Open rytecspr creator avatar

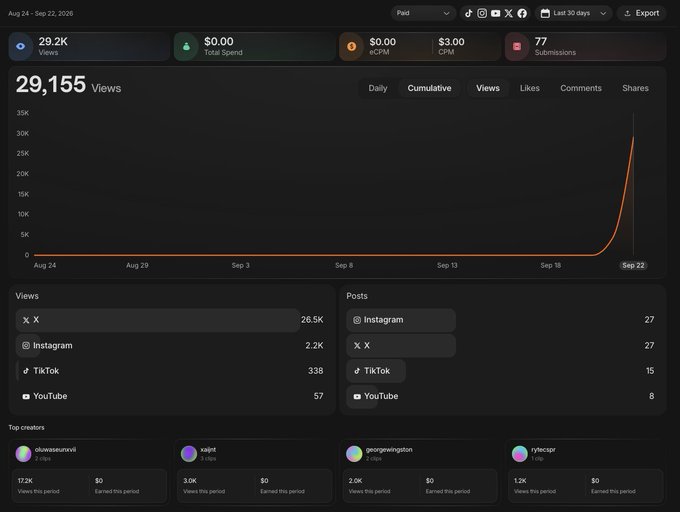(520, 453)
